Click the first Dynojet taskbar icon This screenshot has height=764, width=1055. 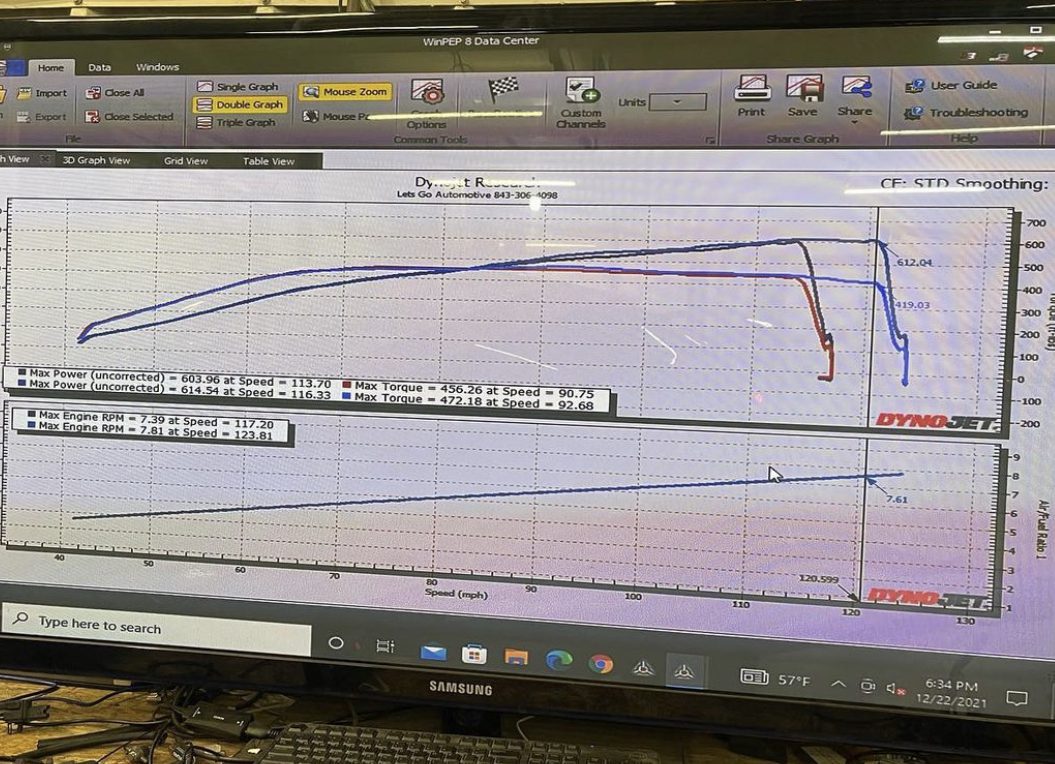pos(643,668)
